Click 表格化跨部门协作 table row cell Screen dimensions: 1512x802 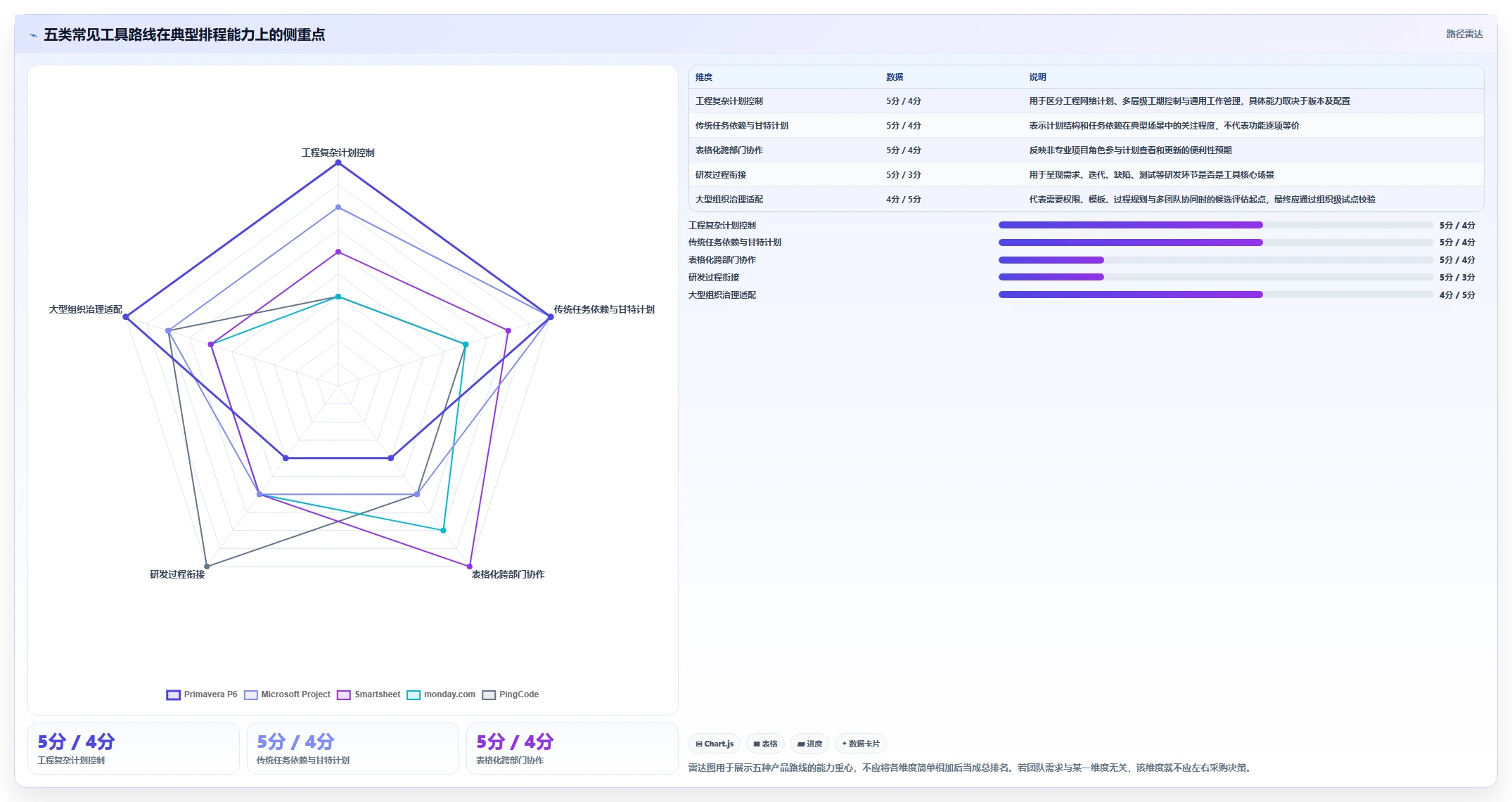coord(729,150)
